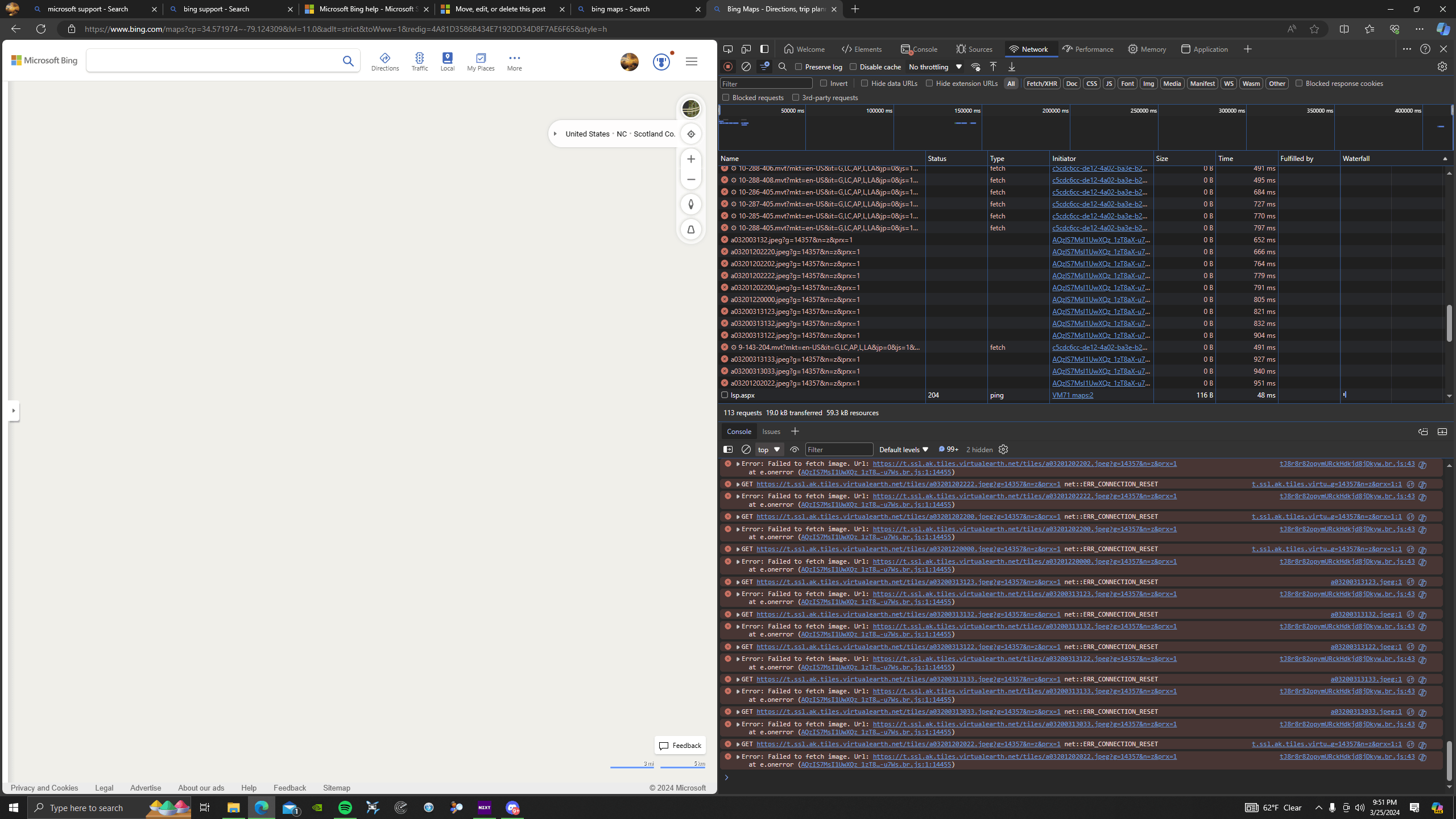Viewport: 1456px width, 819px height.
Task: Check the Invert filter checkbox
Action: (x=824, y=83)
